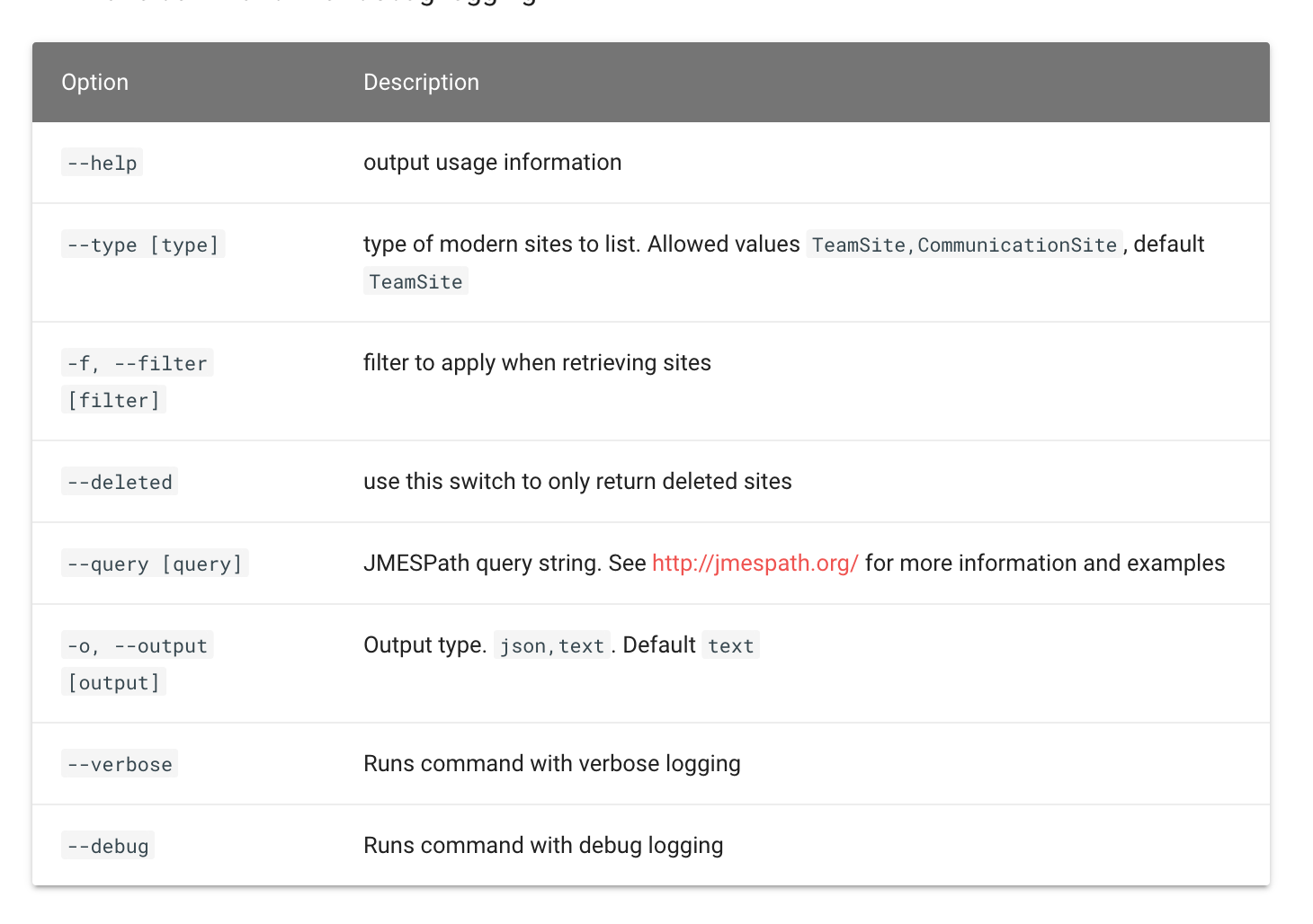Screen dimensions: 1313x924
Task: Click the --help option label
Action: (x=102, y=162)
